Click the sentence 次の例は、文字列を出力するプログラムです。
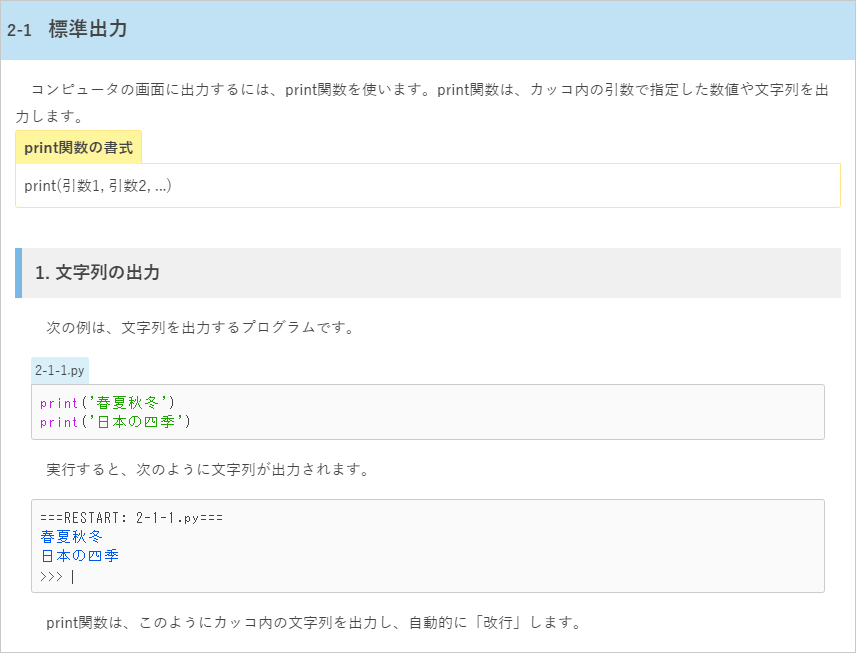Image resolution: width=856 pixels, height=653 pixels. 200,328
